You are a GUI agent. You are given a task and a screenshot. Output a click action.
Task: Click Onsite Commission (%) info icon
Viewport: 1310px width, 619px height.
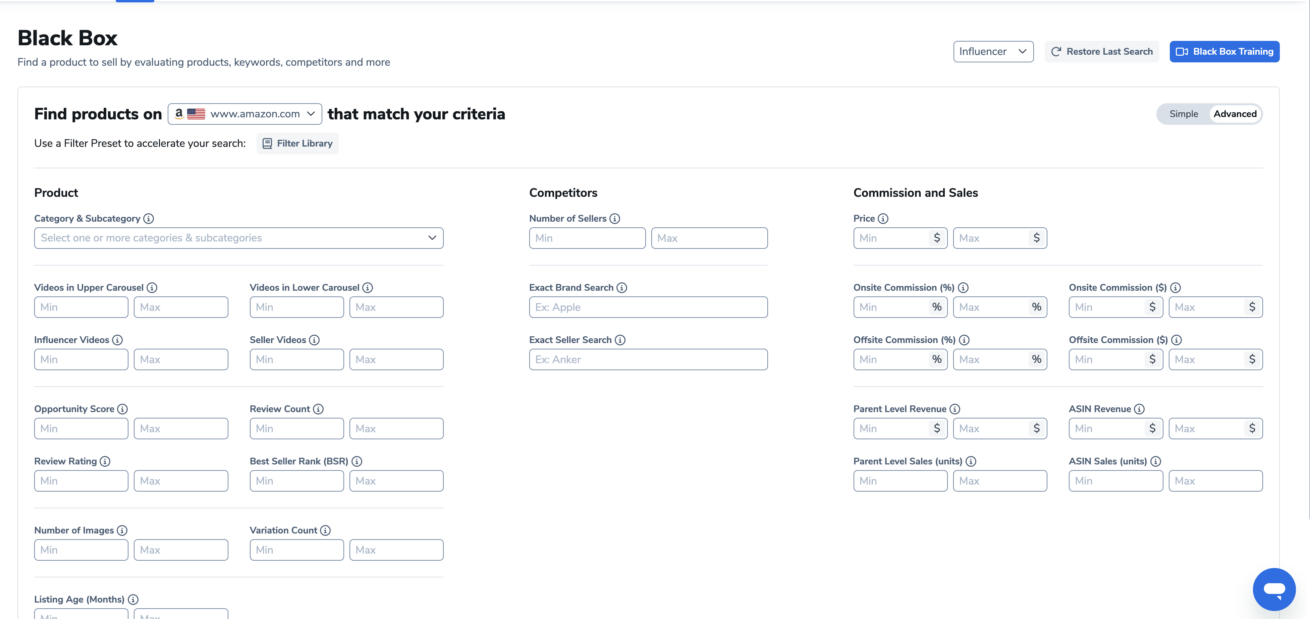963,288
